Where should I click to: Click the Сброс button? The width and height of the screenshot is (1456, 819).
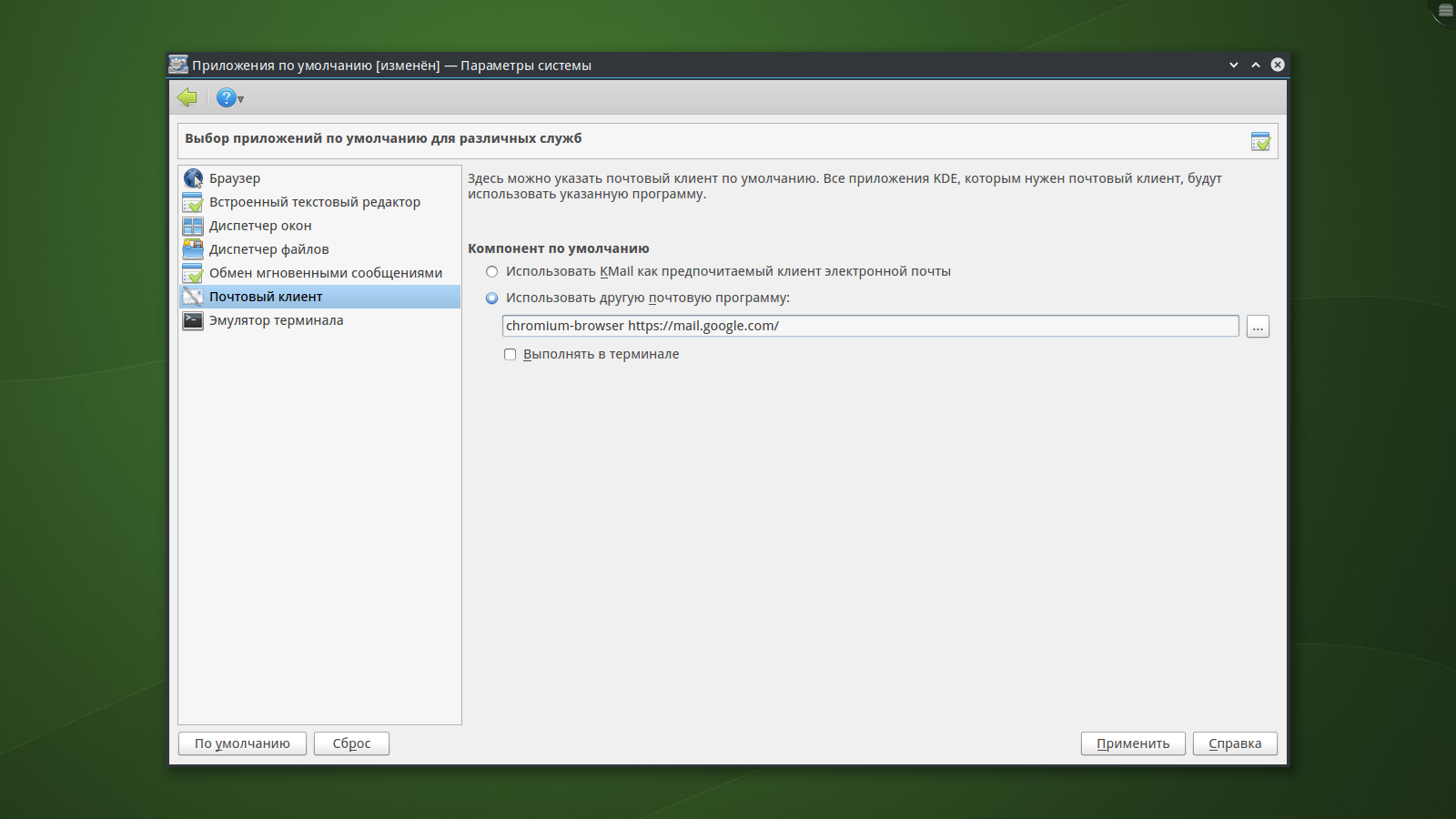[x=351, y=743]
